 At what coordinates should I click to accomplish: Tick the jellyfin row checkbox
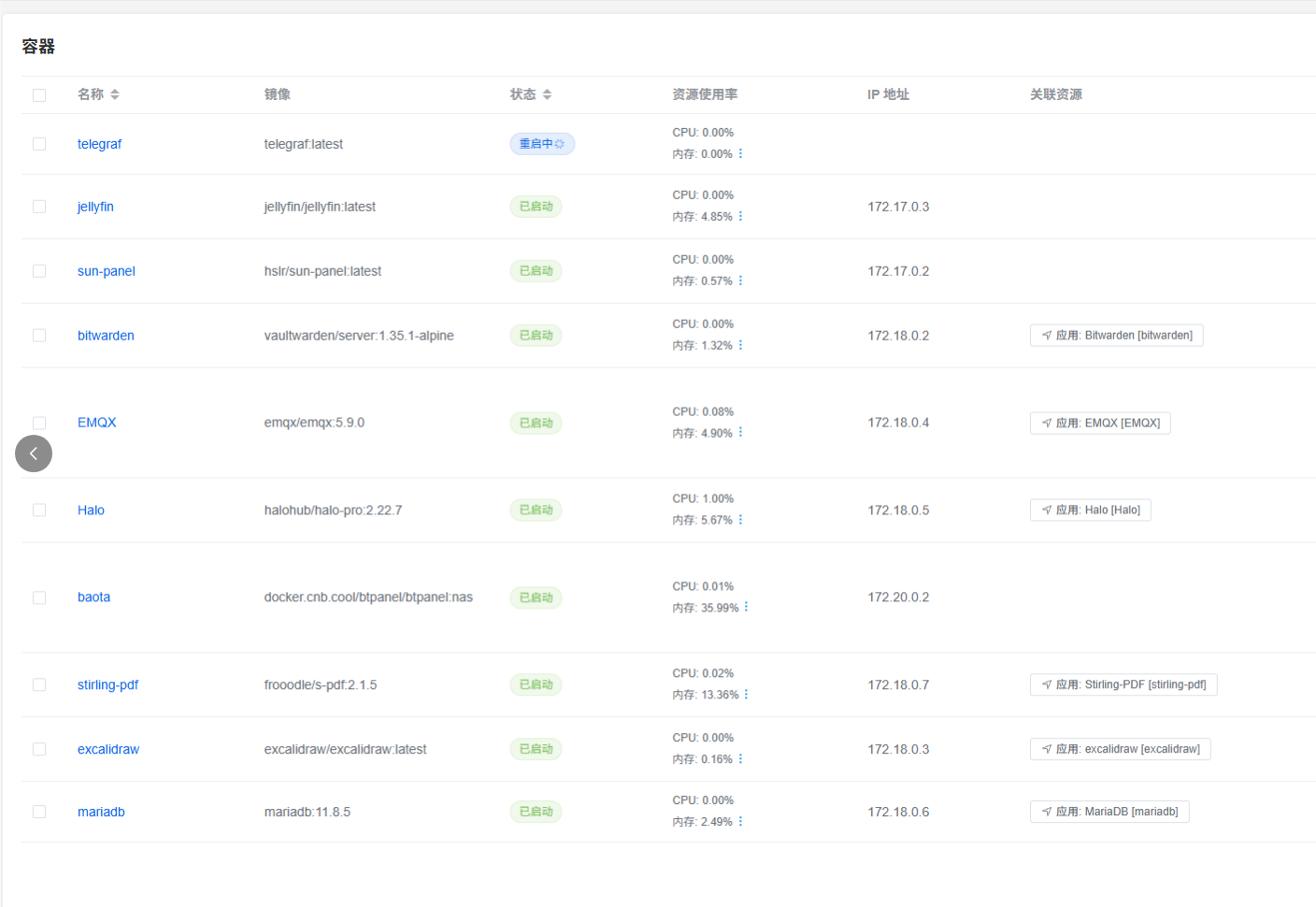pos(39,207)
